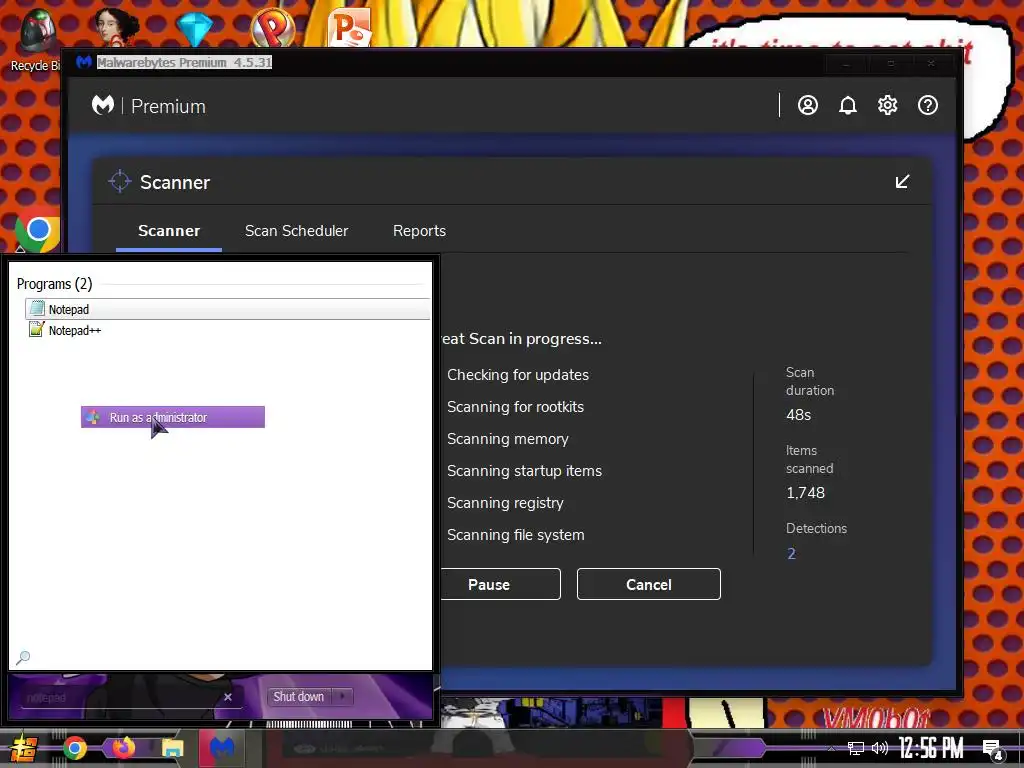This screenshot has height=768, width=1024.
Task: Click the Scanner crosshair icon
Action: (120, 182)
